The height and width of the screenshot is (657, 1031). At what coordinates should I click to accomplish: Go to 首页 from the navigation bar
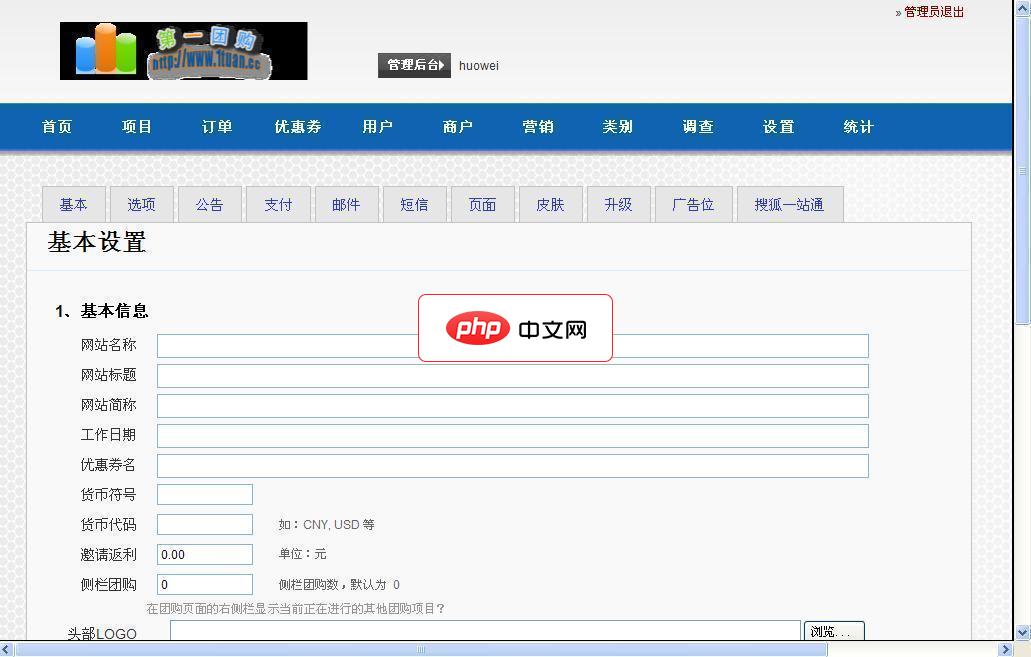tap(57, 127)
